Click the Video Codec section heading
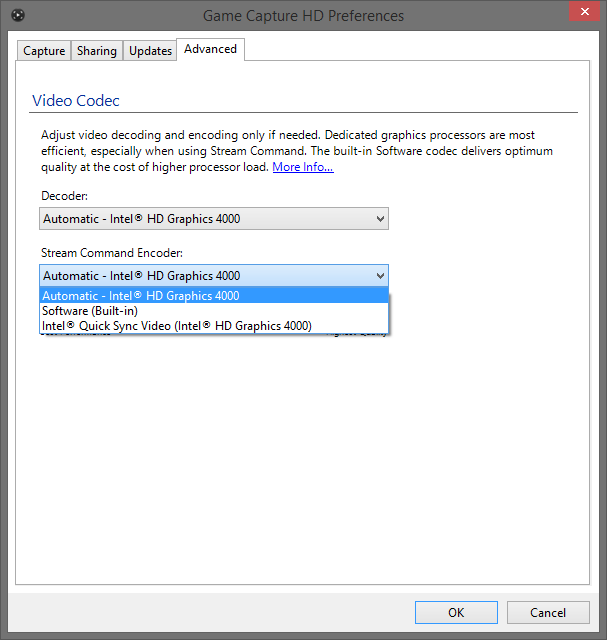607x640 pixels. pos(76,101)
